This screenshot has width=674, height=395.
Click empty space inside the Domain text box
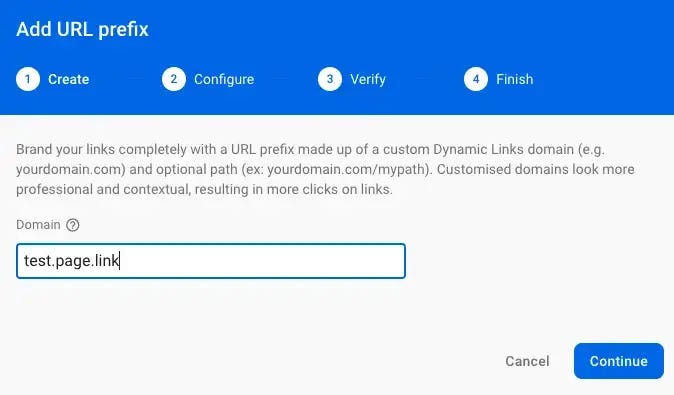pyautogui.click(x=262, y=261)
